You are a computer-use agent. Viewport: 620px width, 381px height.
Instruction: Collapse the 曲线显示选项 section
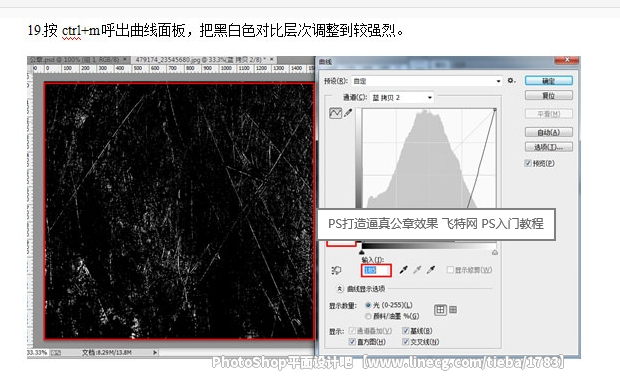point(340,289)
